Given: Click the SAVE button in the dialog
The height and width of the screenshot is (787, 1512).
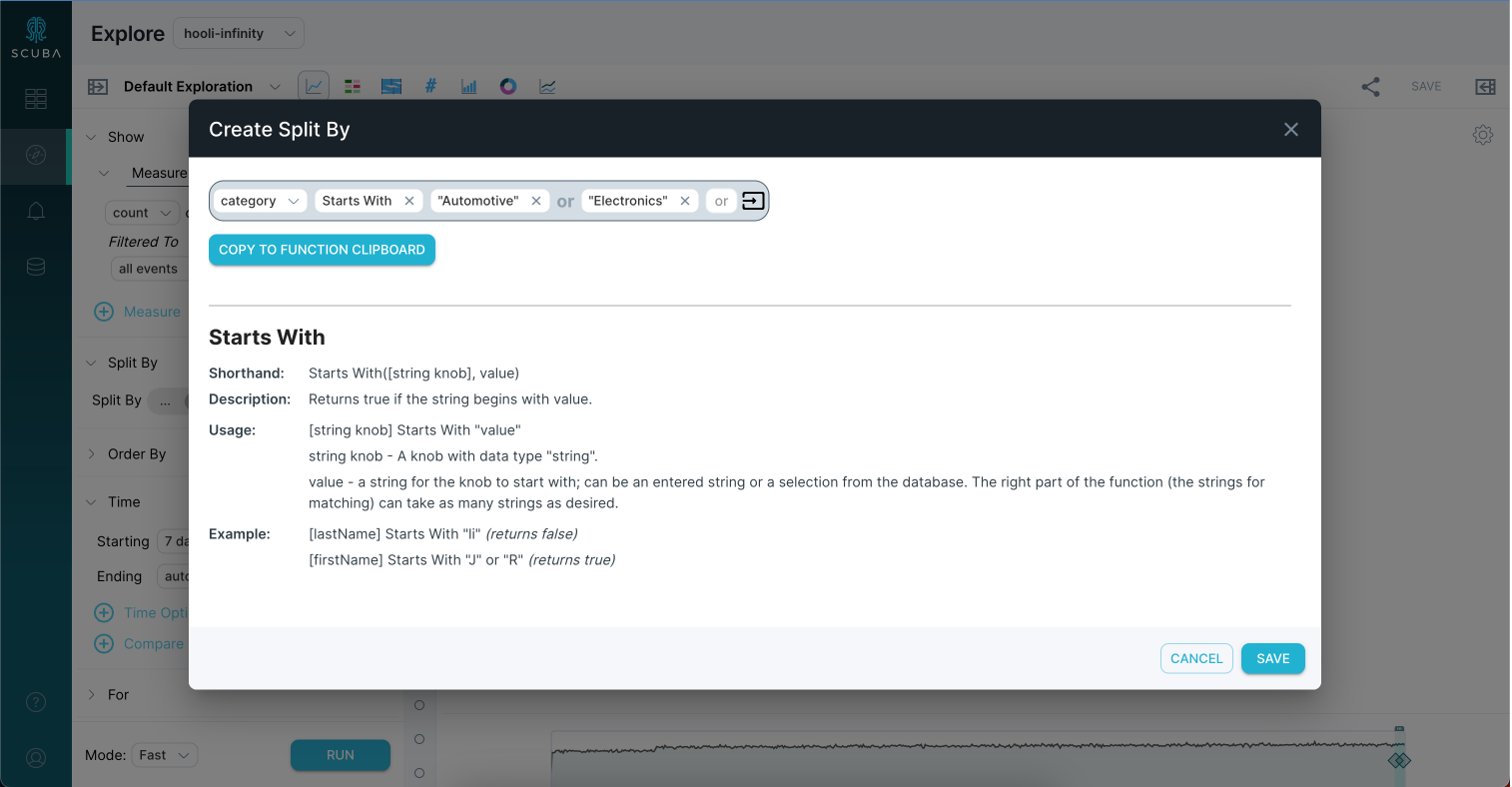Looking at the screenshot, I should (1273, 658).
